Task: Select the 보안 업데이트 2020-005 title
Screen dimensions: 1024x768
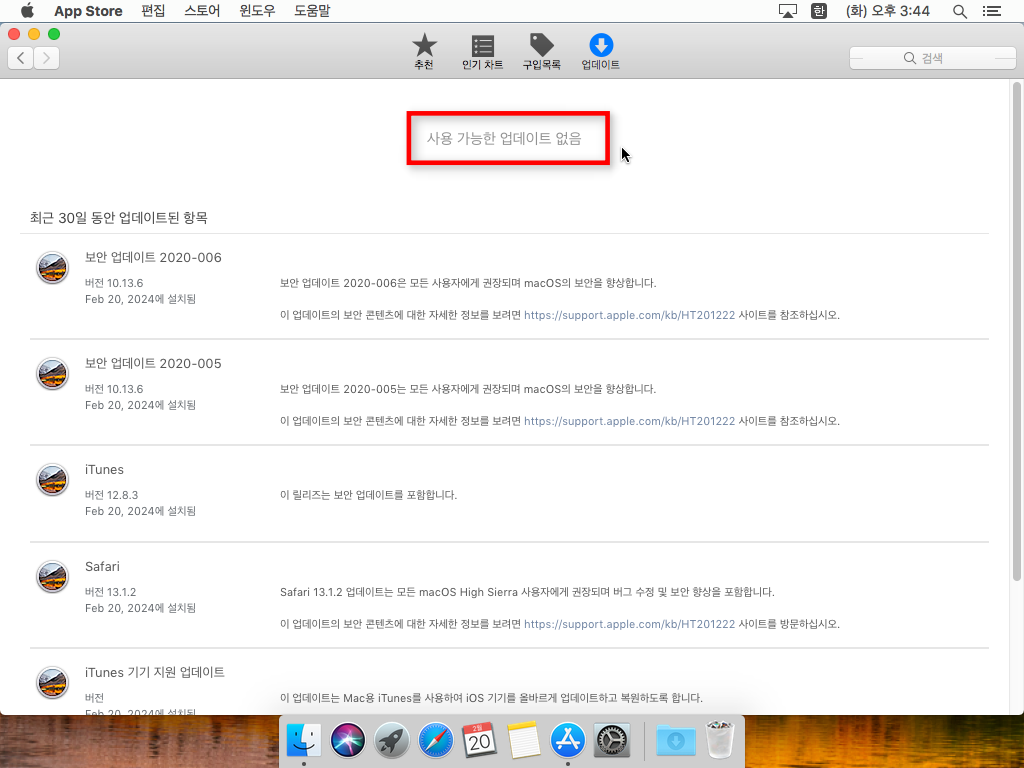Action: pos(153,363)
